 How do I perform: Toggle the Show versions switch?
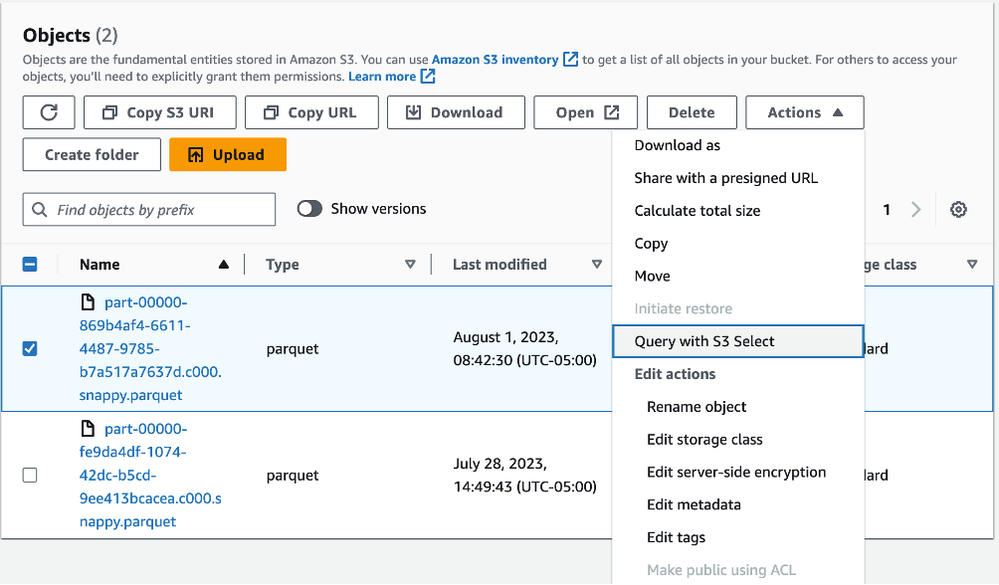[x=310, y=209]
